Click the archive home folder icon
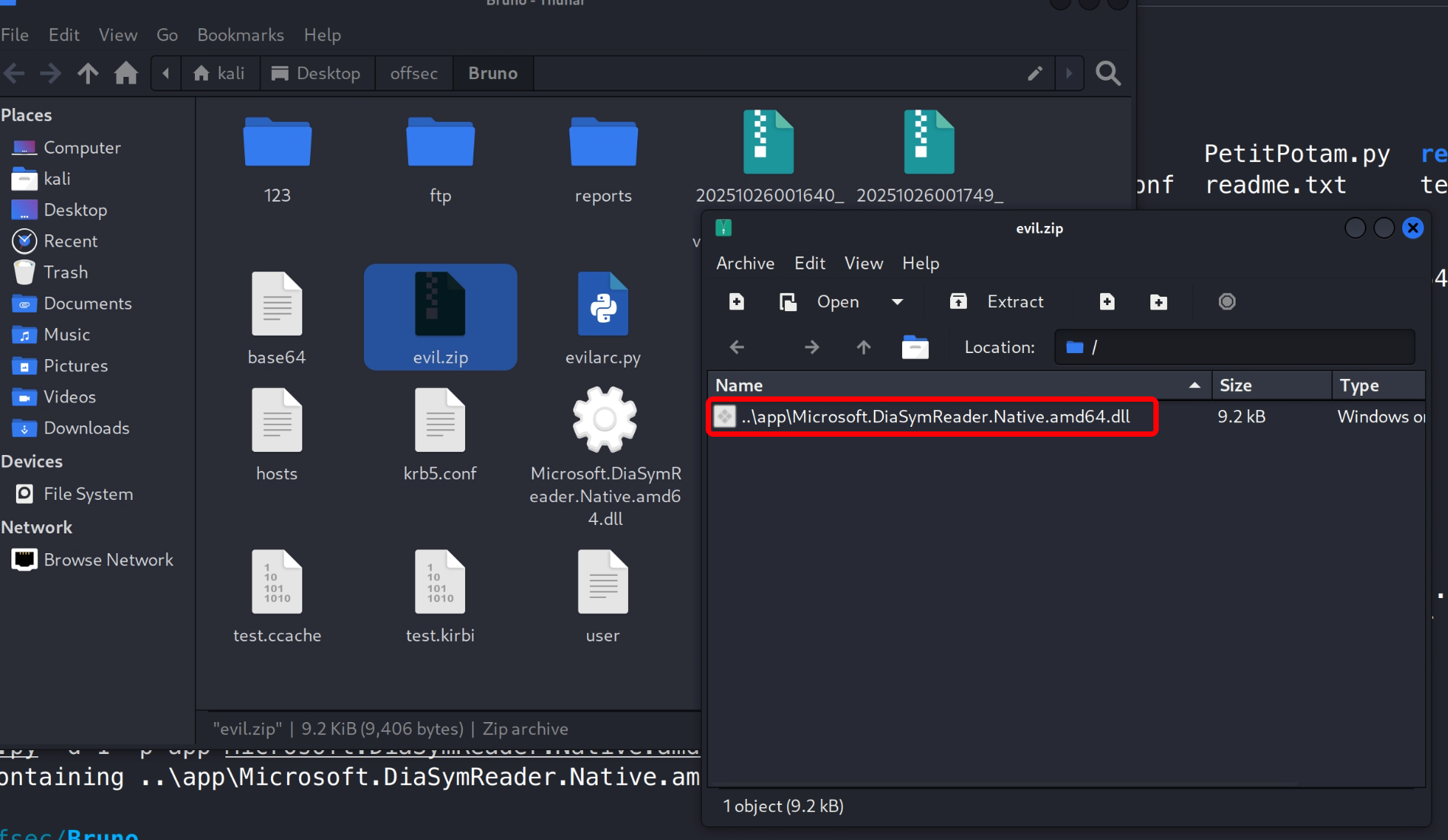 [914, 348]
